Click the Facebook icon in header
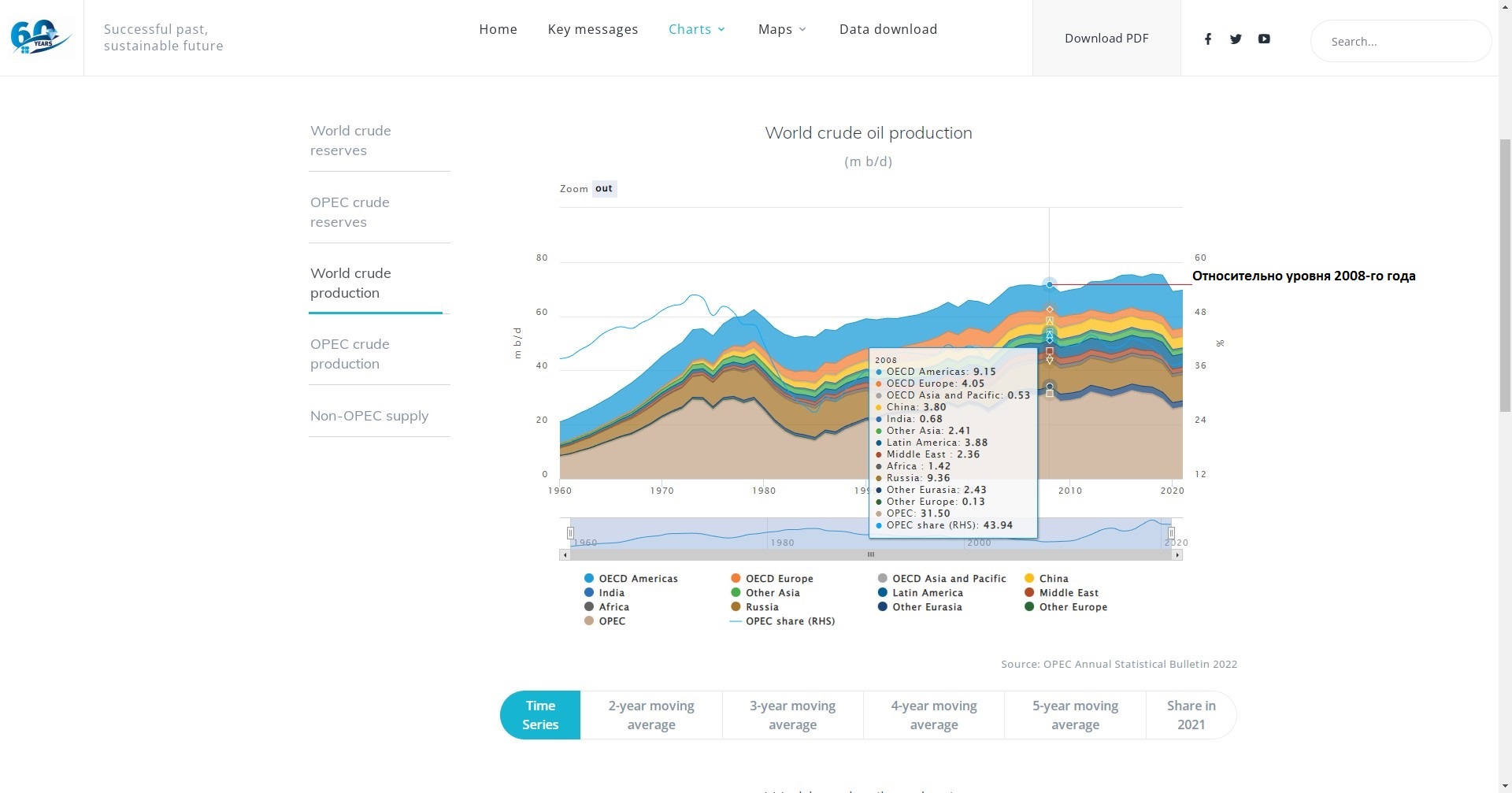This screenshot has height=793, width=1512. click(1207, 39)
